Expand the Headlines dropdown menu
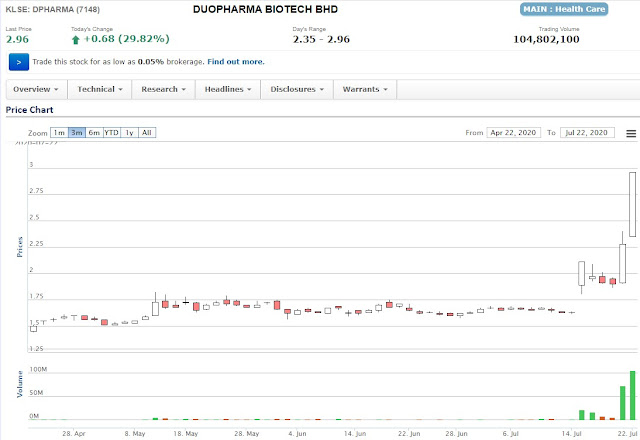The height and width of the screenshot is (440, 640). pyautogui.click(x=228, y=89)
